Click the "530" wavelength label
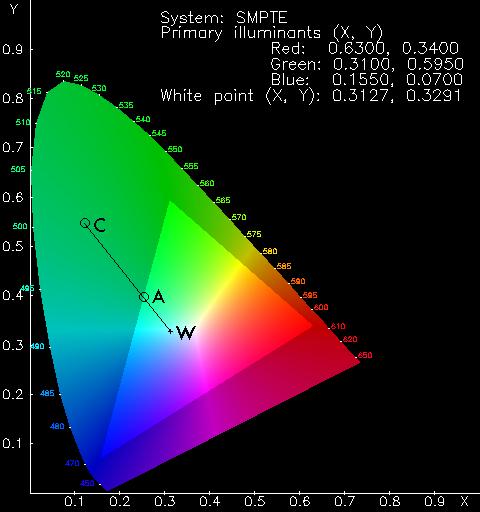 pos(99,88)
